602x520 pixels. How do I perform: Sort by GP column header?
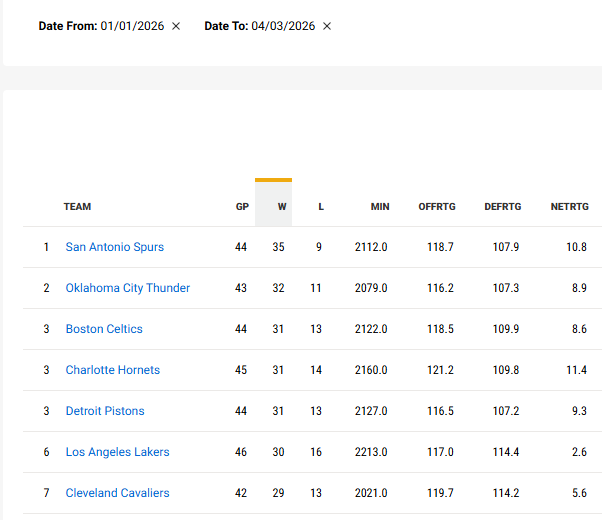(x=242, y=207)
